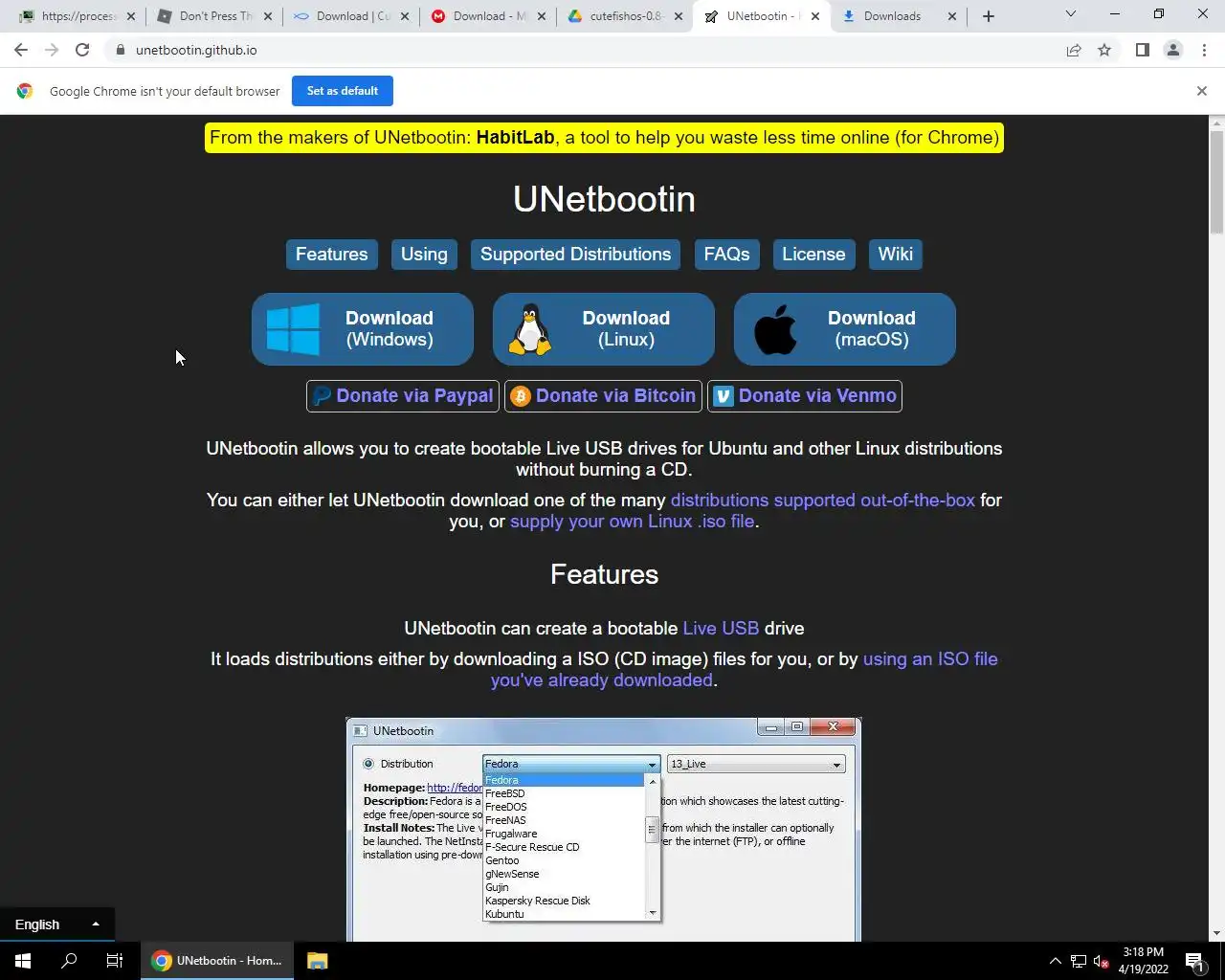Click the Tux penguin icon on the Download (Linux) button
1225x980 pixels.
click(x=530, y=329)
